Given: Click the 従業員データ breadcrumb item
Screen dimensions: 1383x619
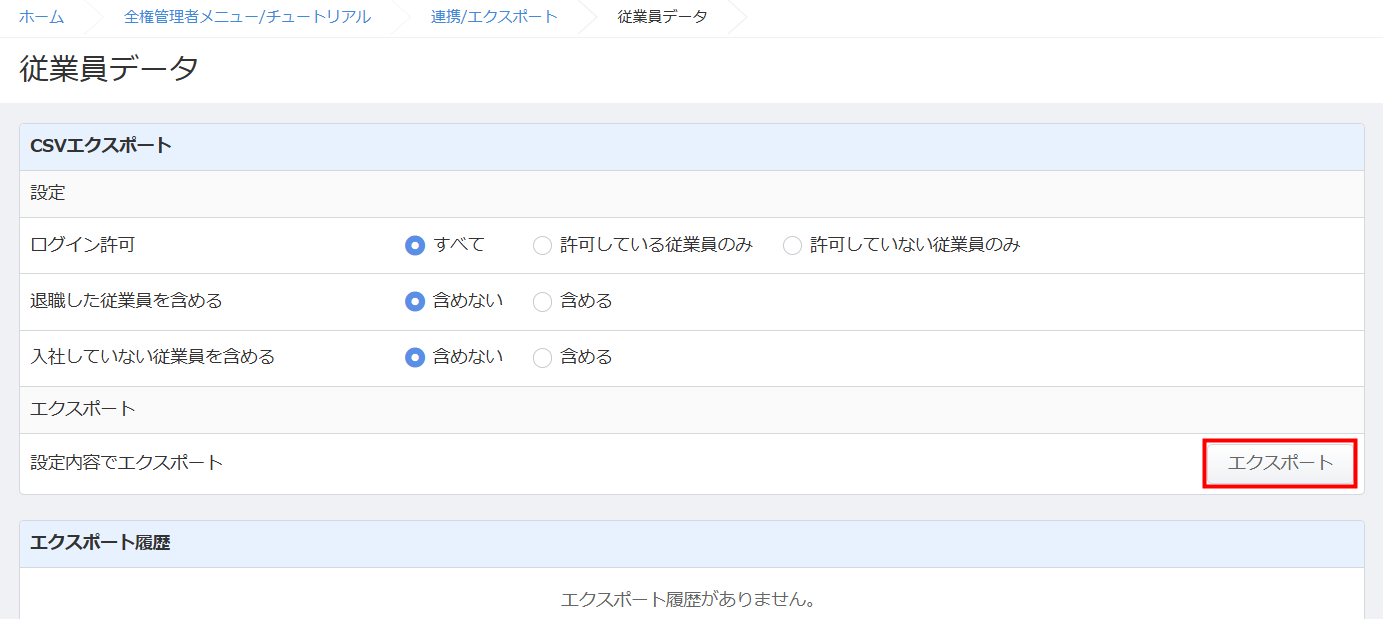Looking at the screenshot, I should [662, 17].
